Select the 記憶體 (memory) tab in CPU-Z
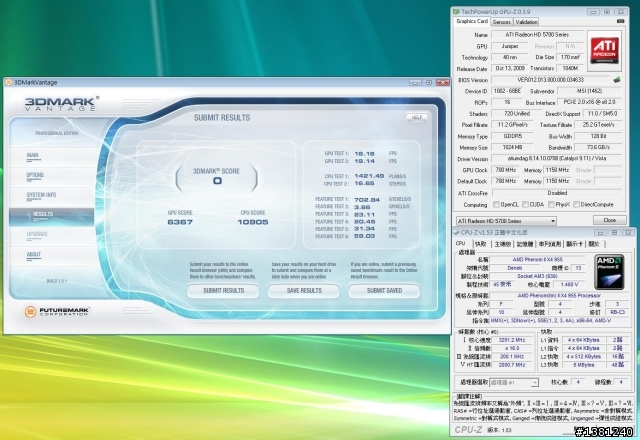This screenshot has height=440, width=640. (525, 244)
